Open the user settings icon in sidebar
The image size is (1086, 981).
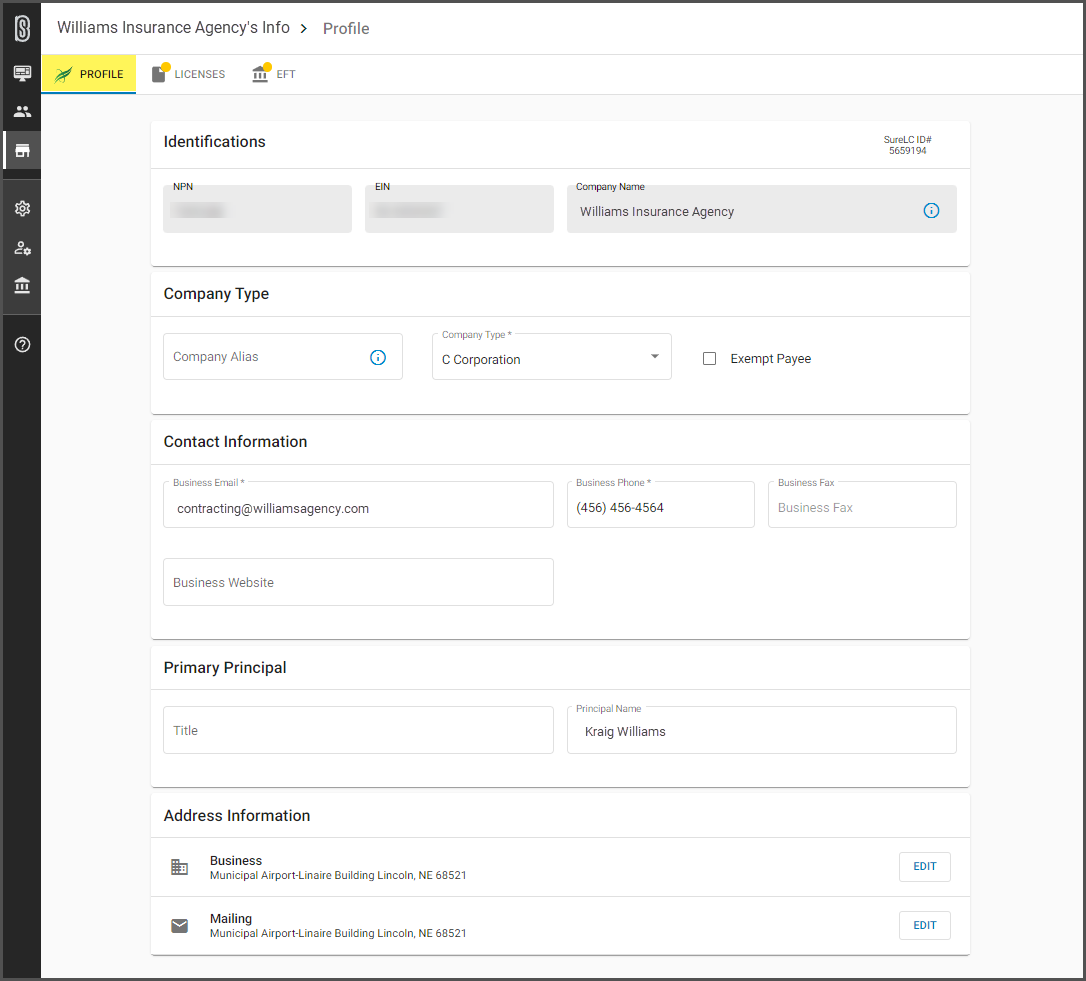[x=22, y=247]
